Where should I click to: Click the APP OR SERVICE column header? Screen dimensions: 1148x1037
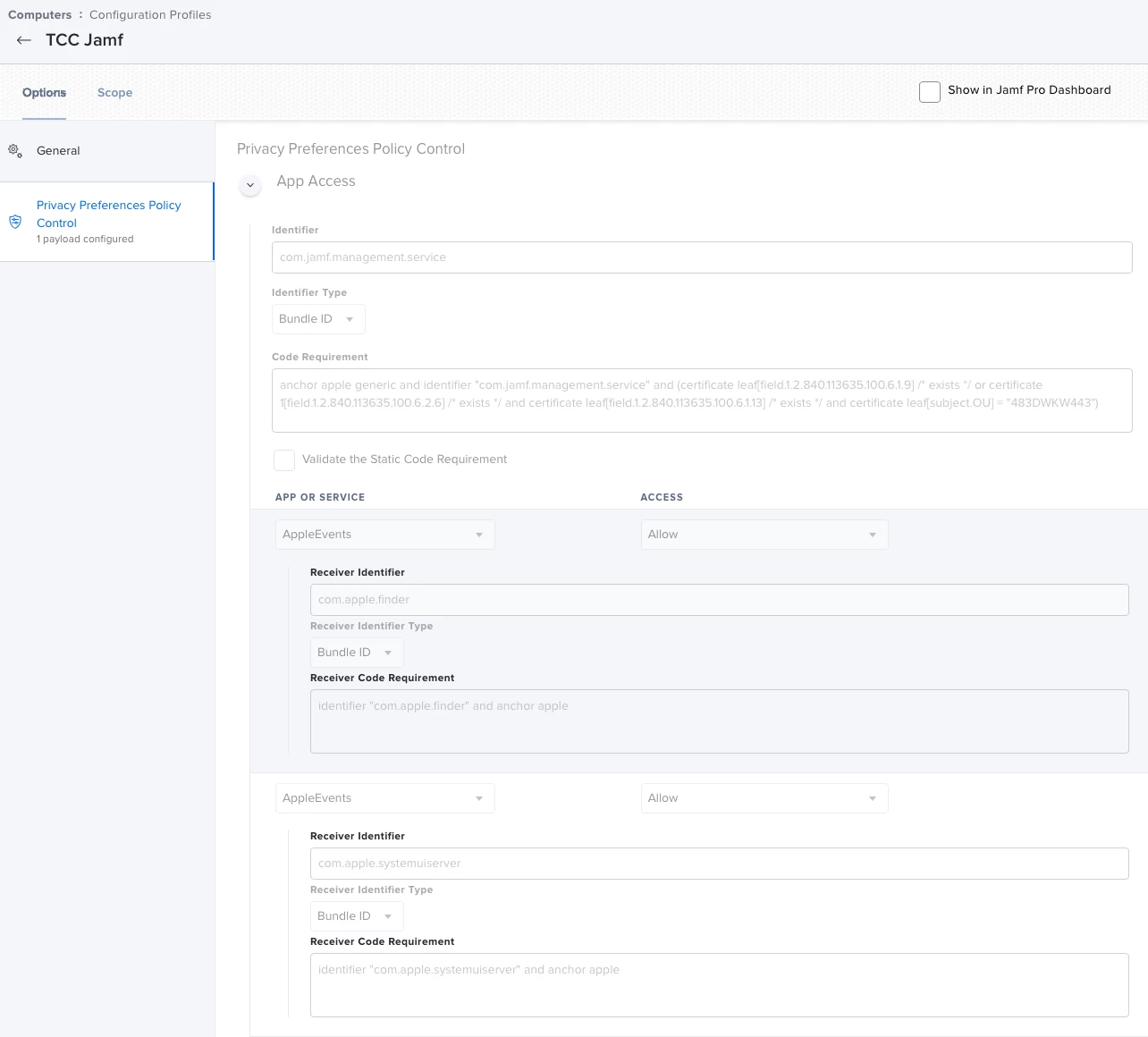pyautogui.click(x=320, y=497)
